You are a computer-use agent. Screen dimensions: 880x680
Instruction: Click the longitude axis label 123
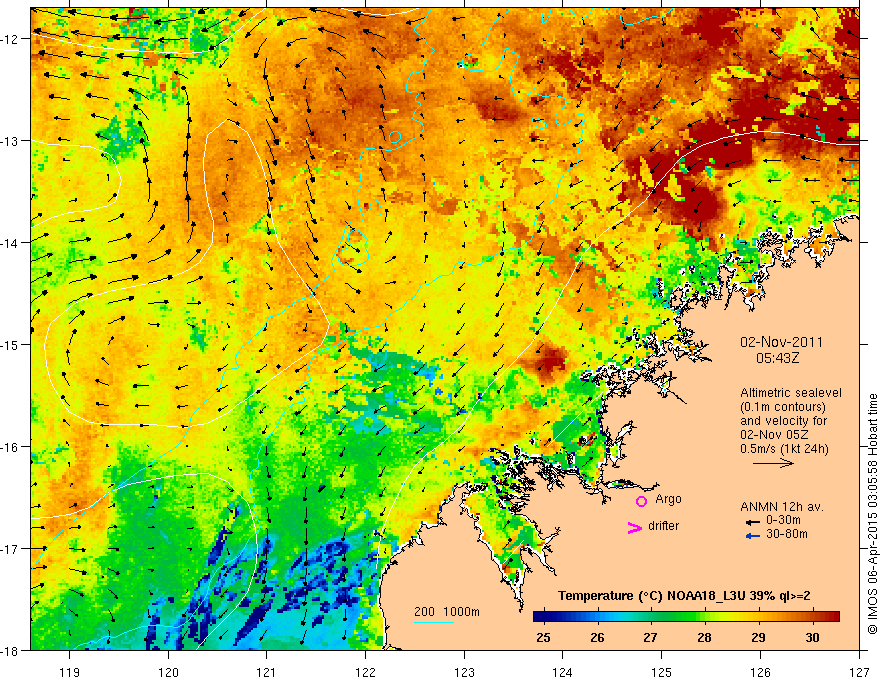point(464,672)
